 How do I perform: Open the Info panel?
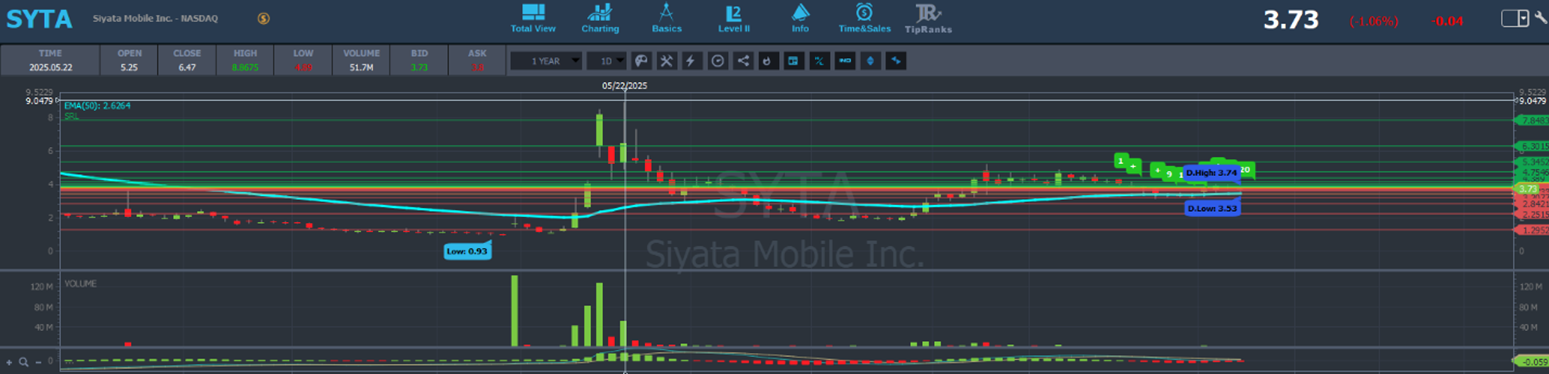click(800, 17)
